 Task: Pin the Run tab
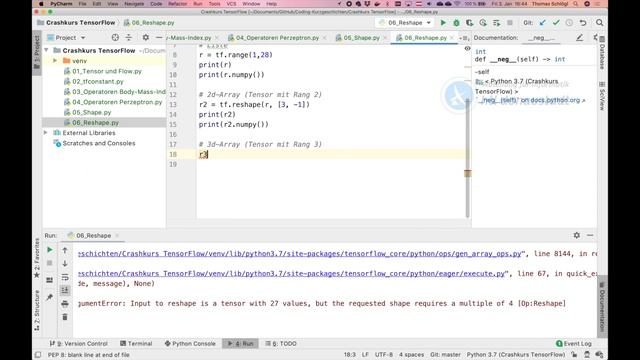(50, 297)
